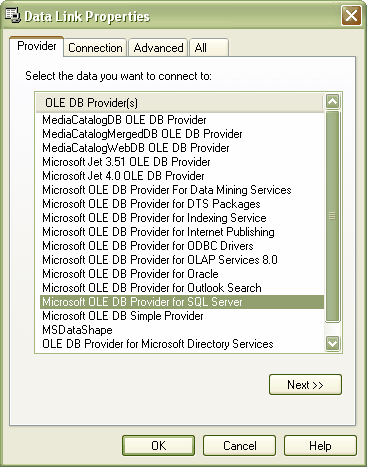Screen dimensions: 367x467
Task: Select Microsoft Jet 3.51 OLE DB Provider
Action: coord(182,162)
